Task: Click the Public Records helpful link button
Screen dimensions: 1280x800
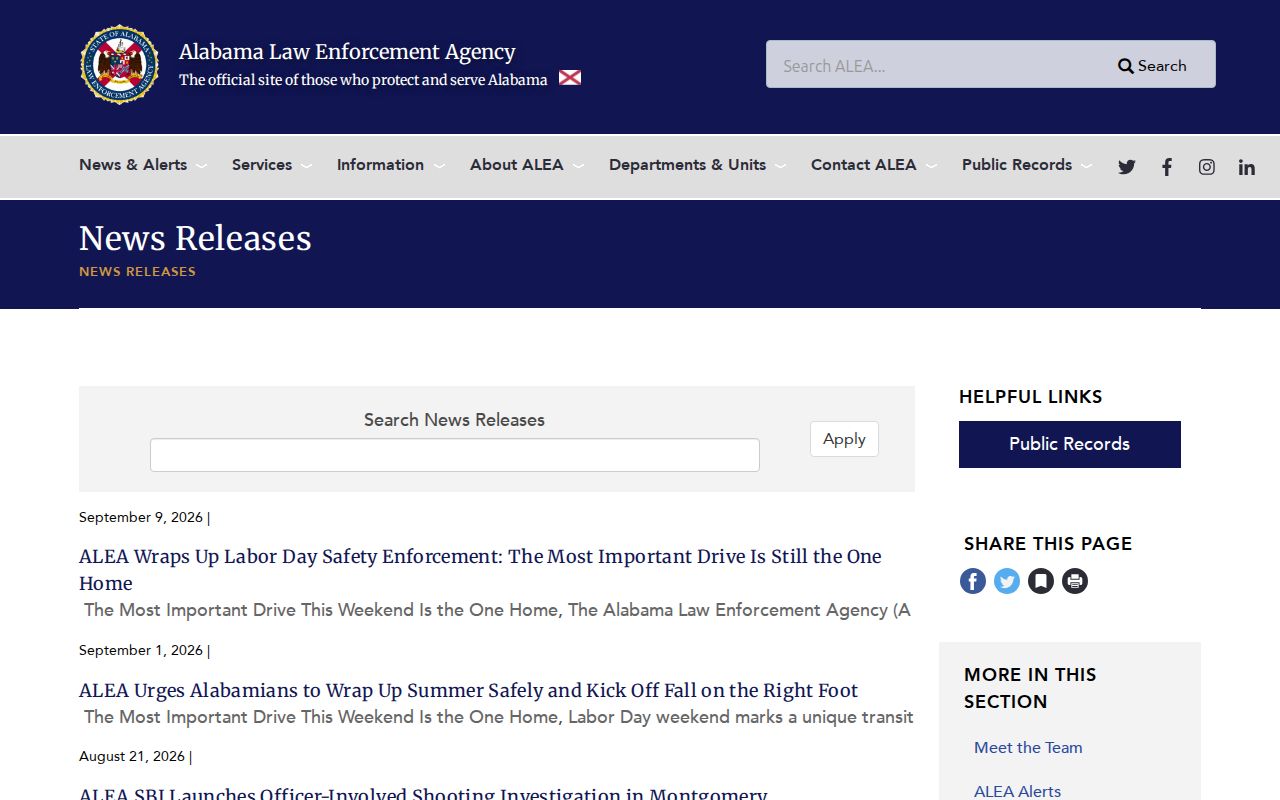Action: 1070,444
